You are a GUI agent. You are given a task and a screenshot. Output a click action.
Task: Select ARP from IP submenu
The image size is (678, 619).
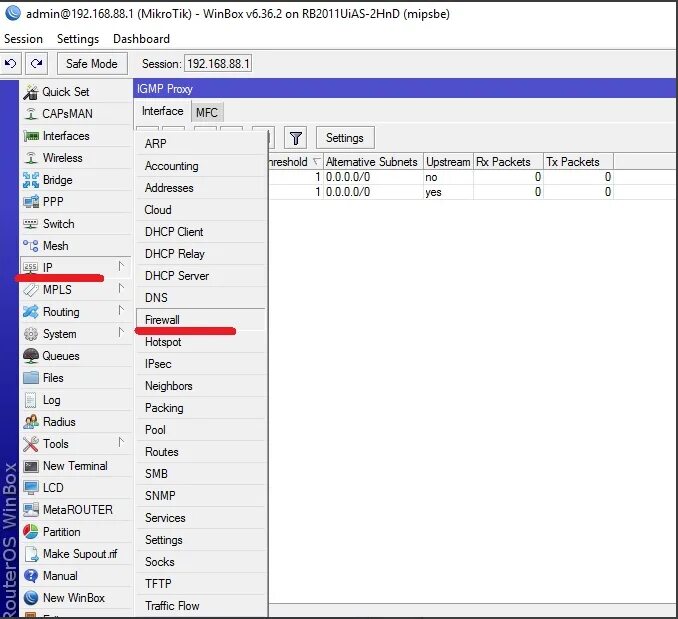201,144
